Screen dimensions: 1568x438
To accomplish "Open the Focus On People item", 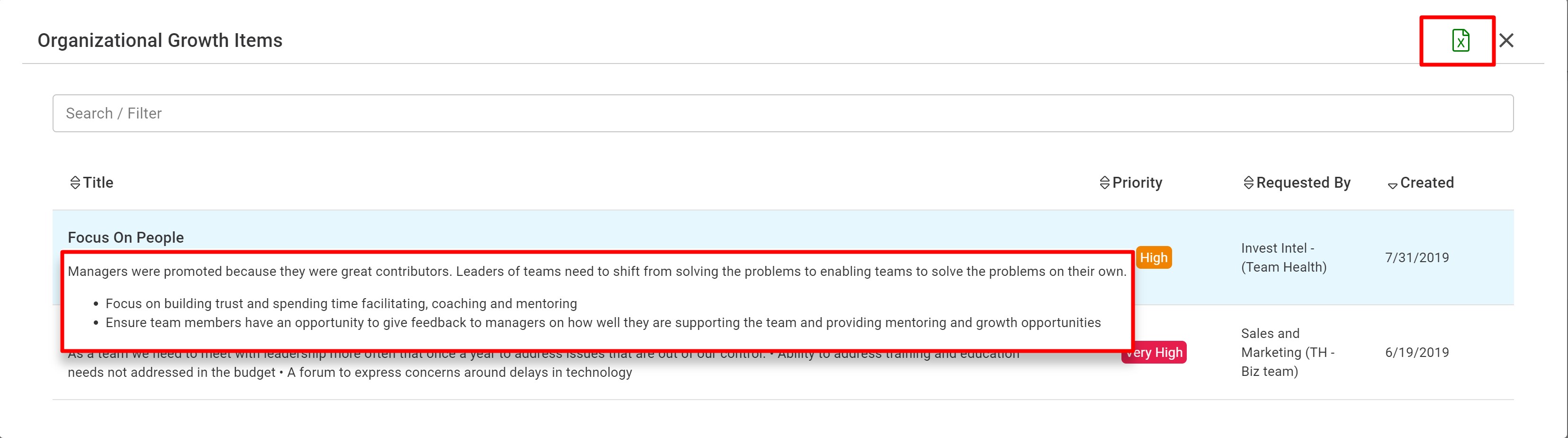I will (x=125, y=237).
